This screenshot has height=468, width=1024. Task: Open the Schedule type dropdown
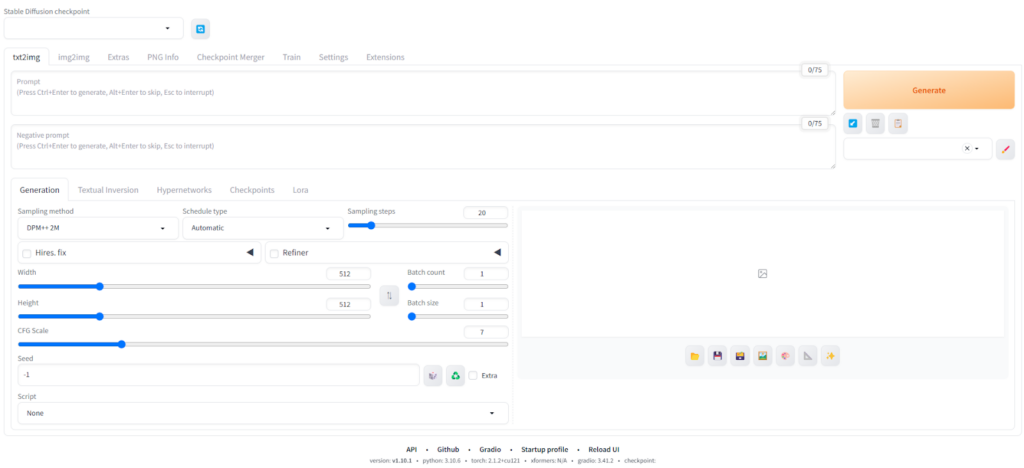tap(263, 228)
